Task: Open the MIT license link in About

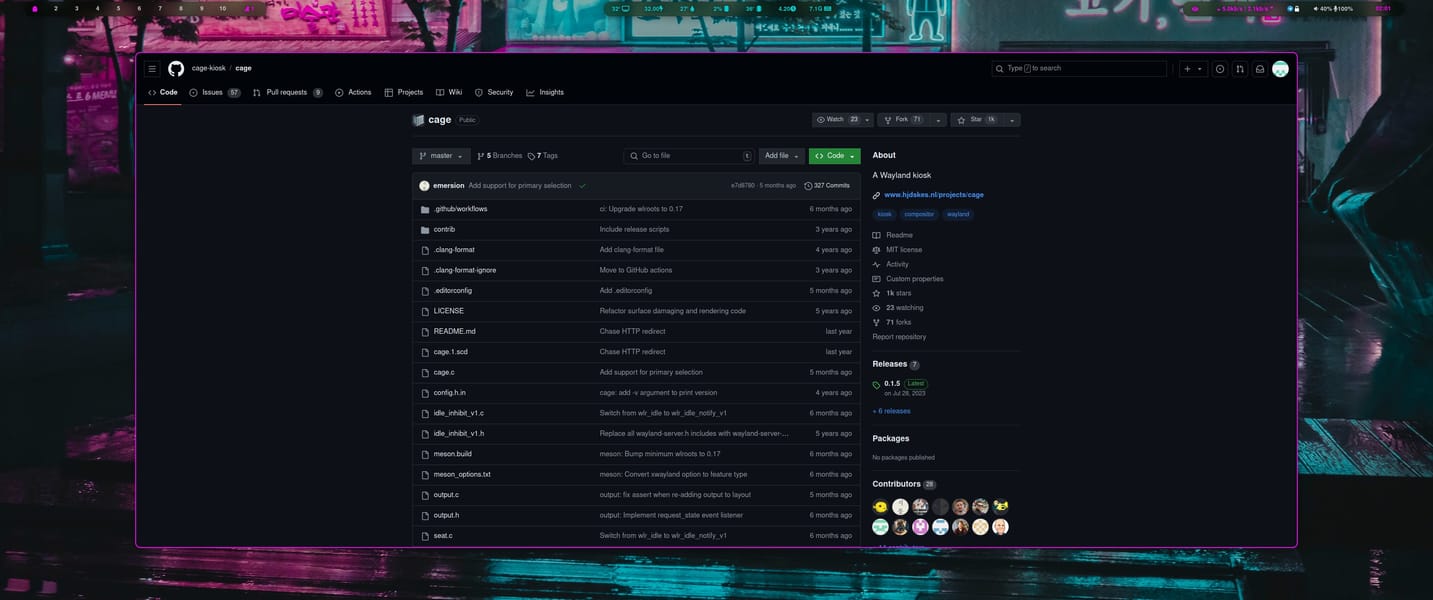Action: (x=904, y=250)
